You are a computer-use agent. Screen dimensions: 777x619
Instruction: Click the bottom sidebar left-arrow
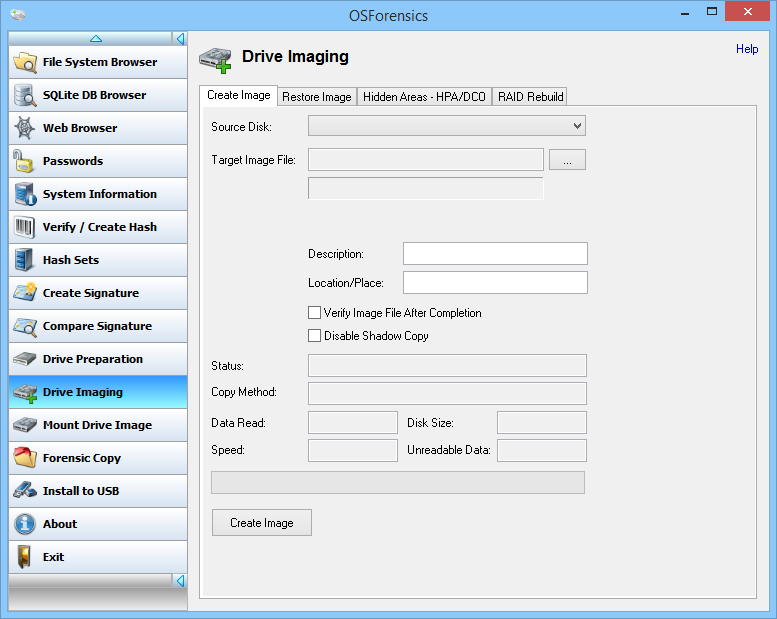180,580
